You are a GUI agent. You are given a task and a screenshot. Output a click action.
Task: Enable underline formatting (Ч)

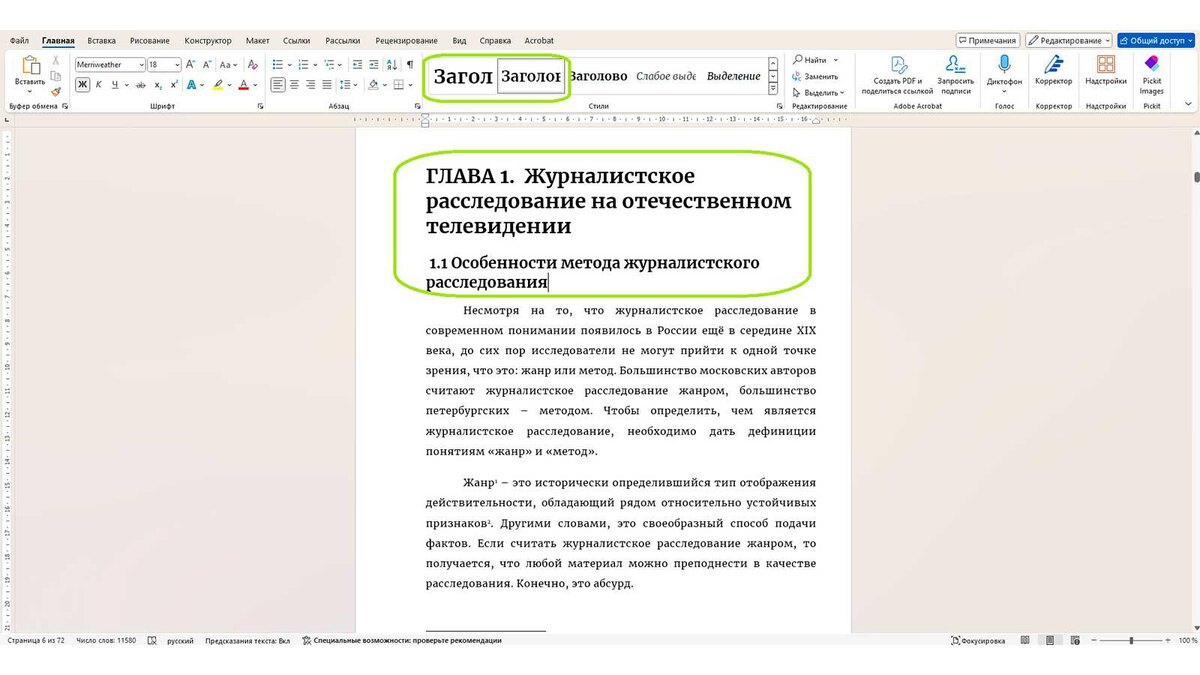(x=115, y=84)
